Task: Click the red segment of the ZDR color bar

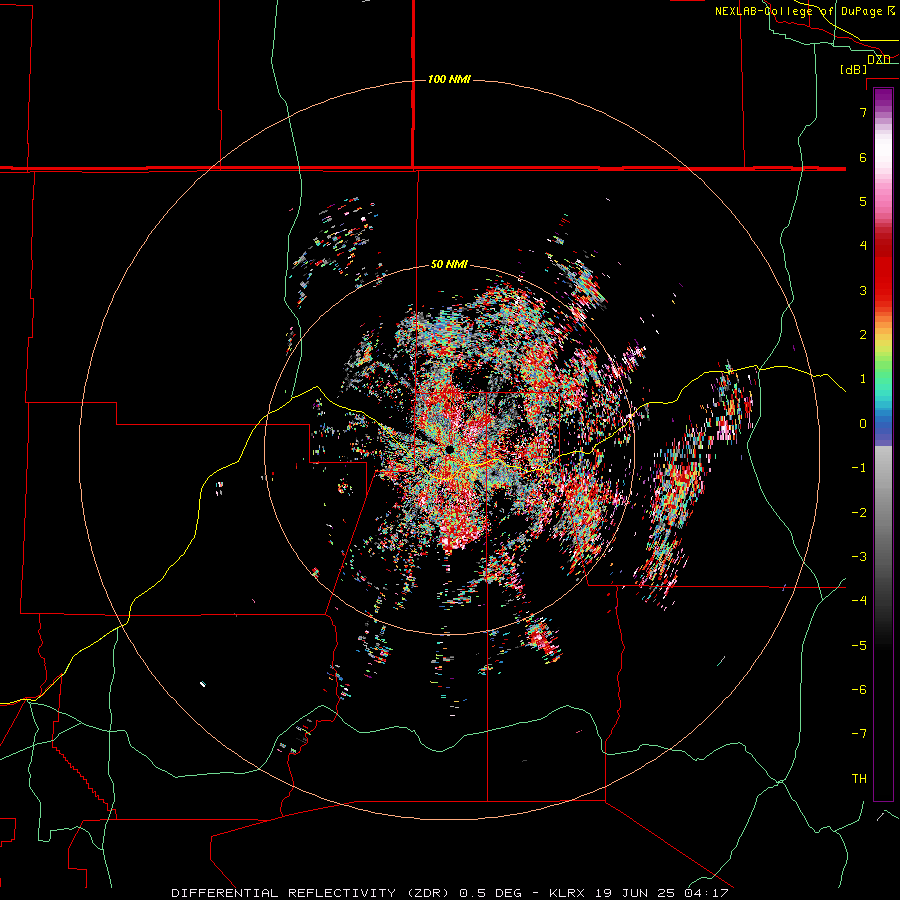Action: pos(883,270)
